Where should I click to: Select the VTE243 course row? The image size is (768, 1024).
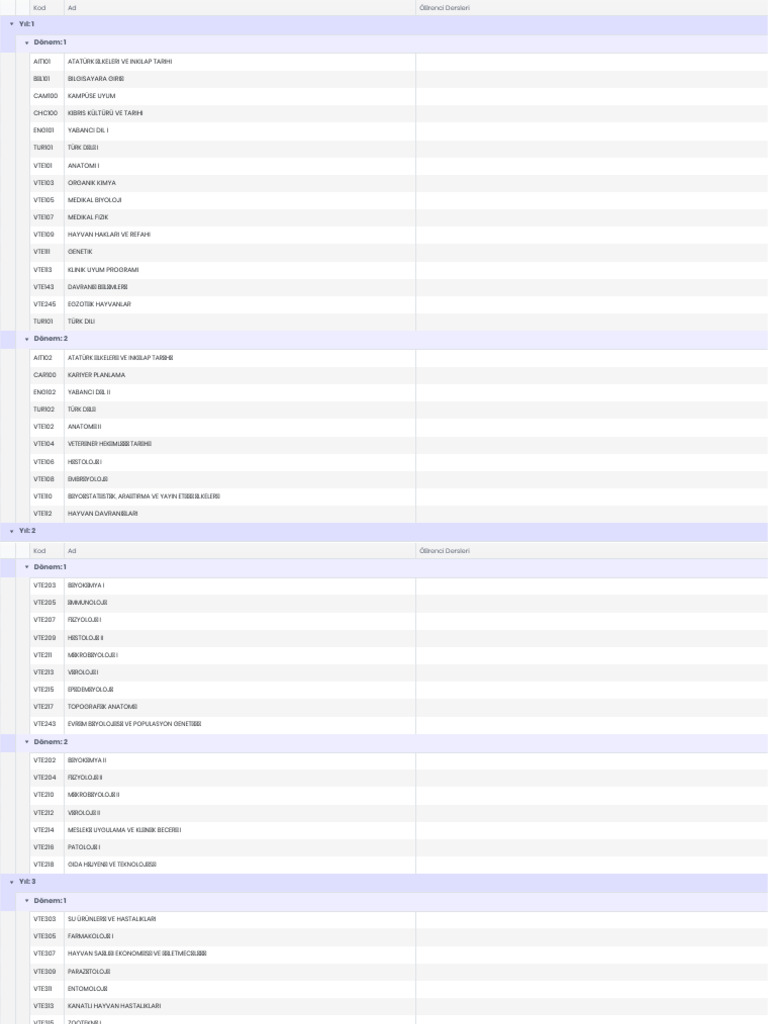[398, 724]
